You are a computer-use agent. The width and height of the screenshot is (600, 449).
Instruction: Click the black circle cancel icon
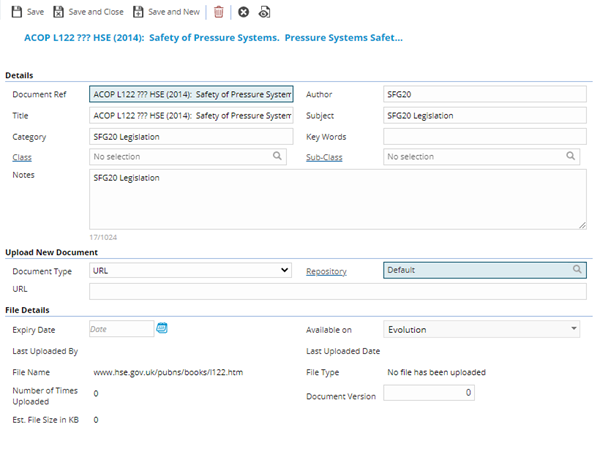[243, 12]
